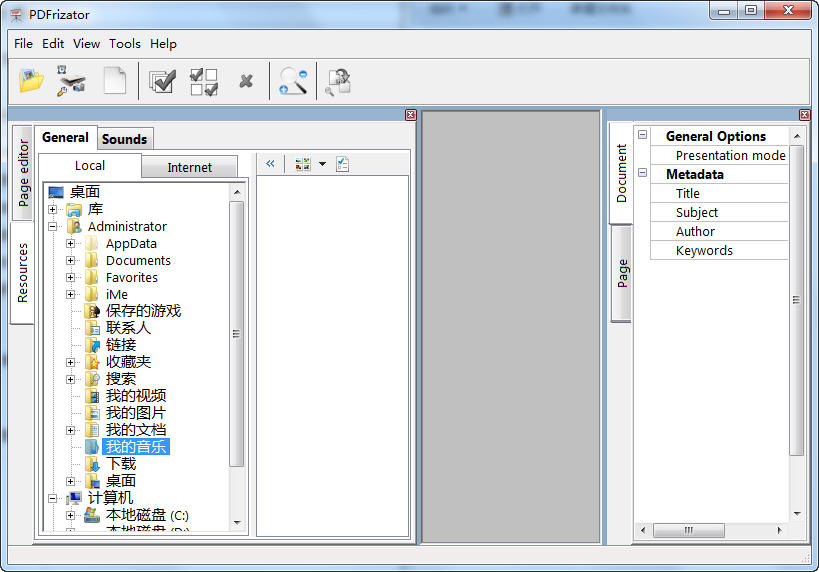Click the select all checkmark icon
The height and width of the screenshot is (572, 819).
(162, 81)
